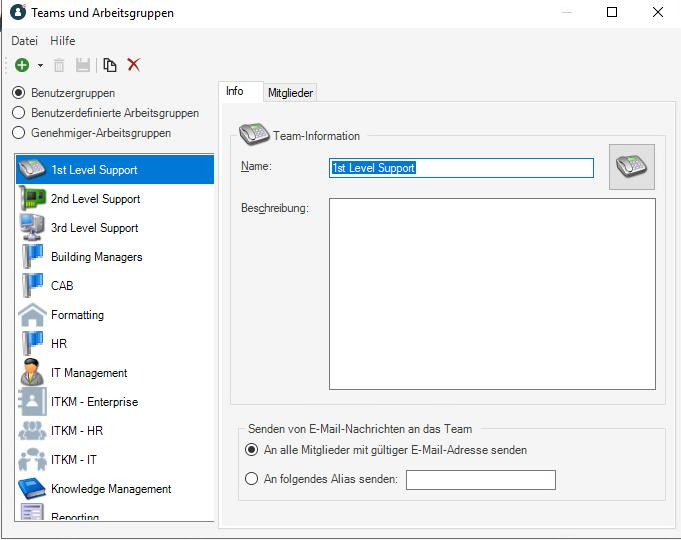This screenshot has width=681, height=540.
Task: Click the CAB flag icon
Action: 33,285
